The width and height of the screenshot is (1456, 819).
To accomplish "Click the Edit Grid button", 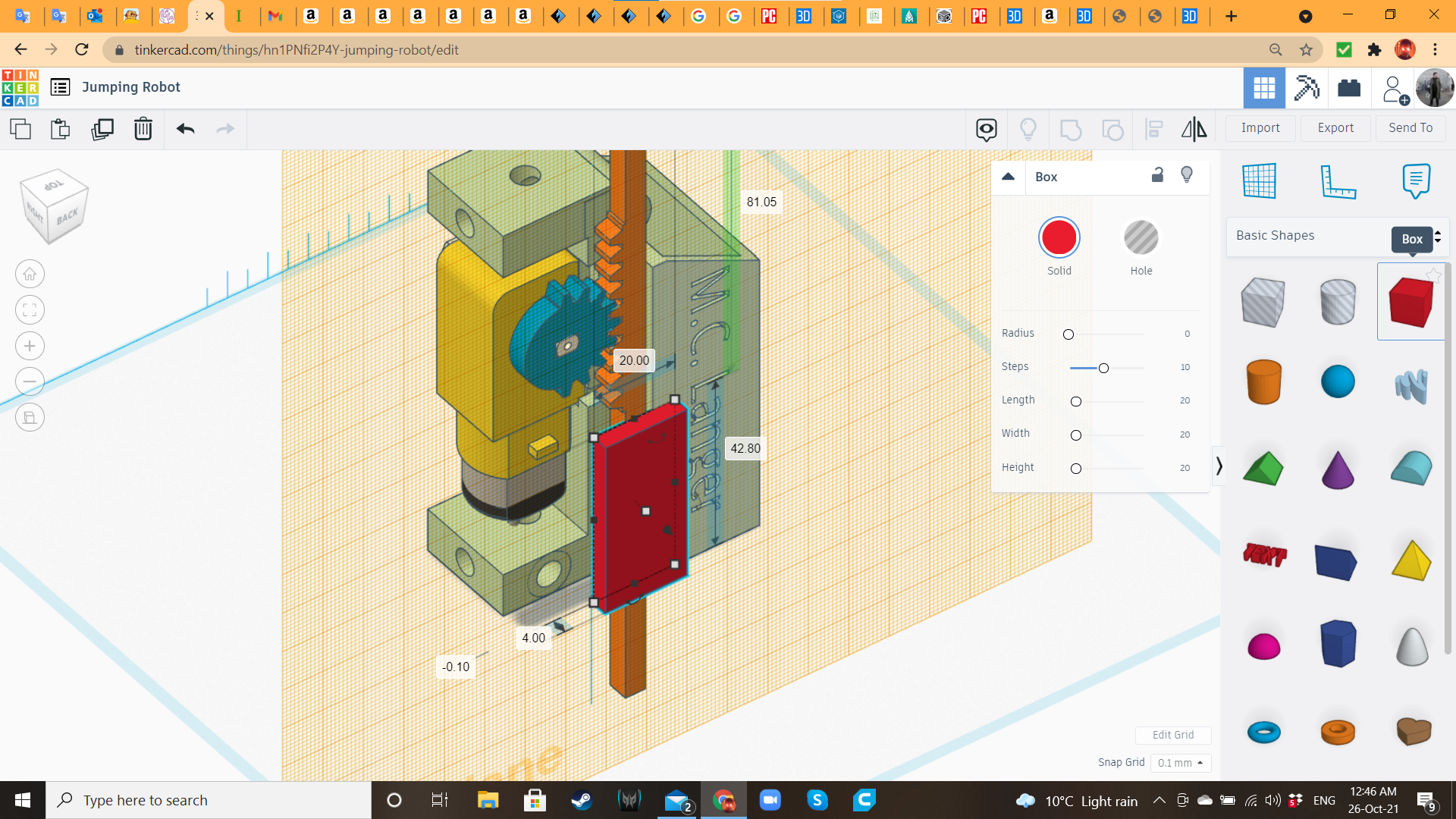I will (1173, 735).
